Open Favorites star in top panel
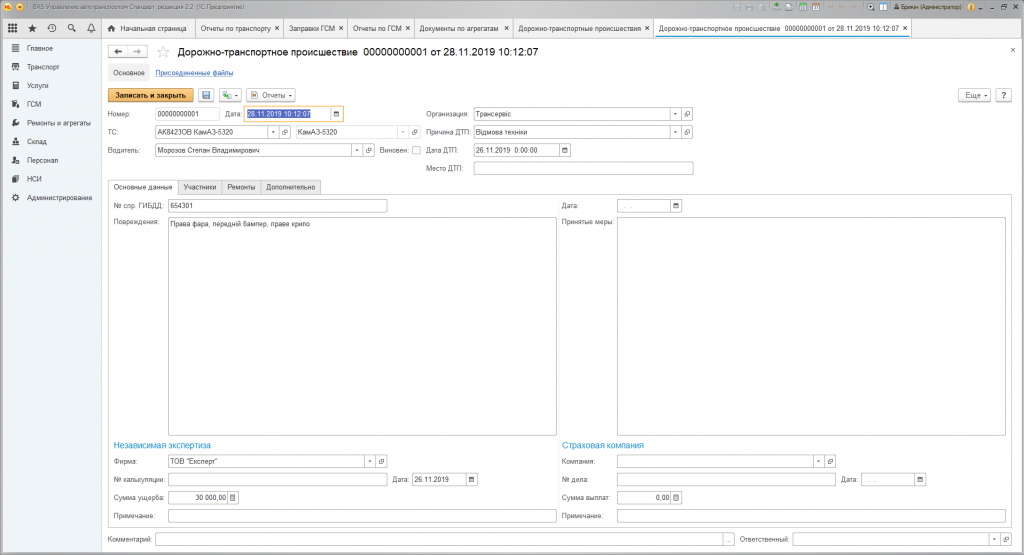 click(32, 28)
